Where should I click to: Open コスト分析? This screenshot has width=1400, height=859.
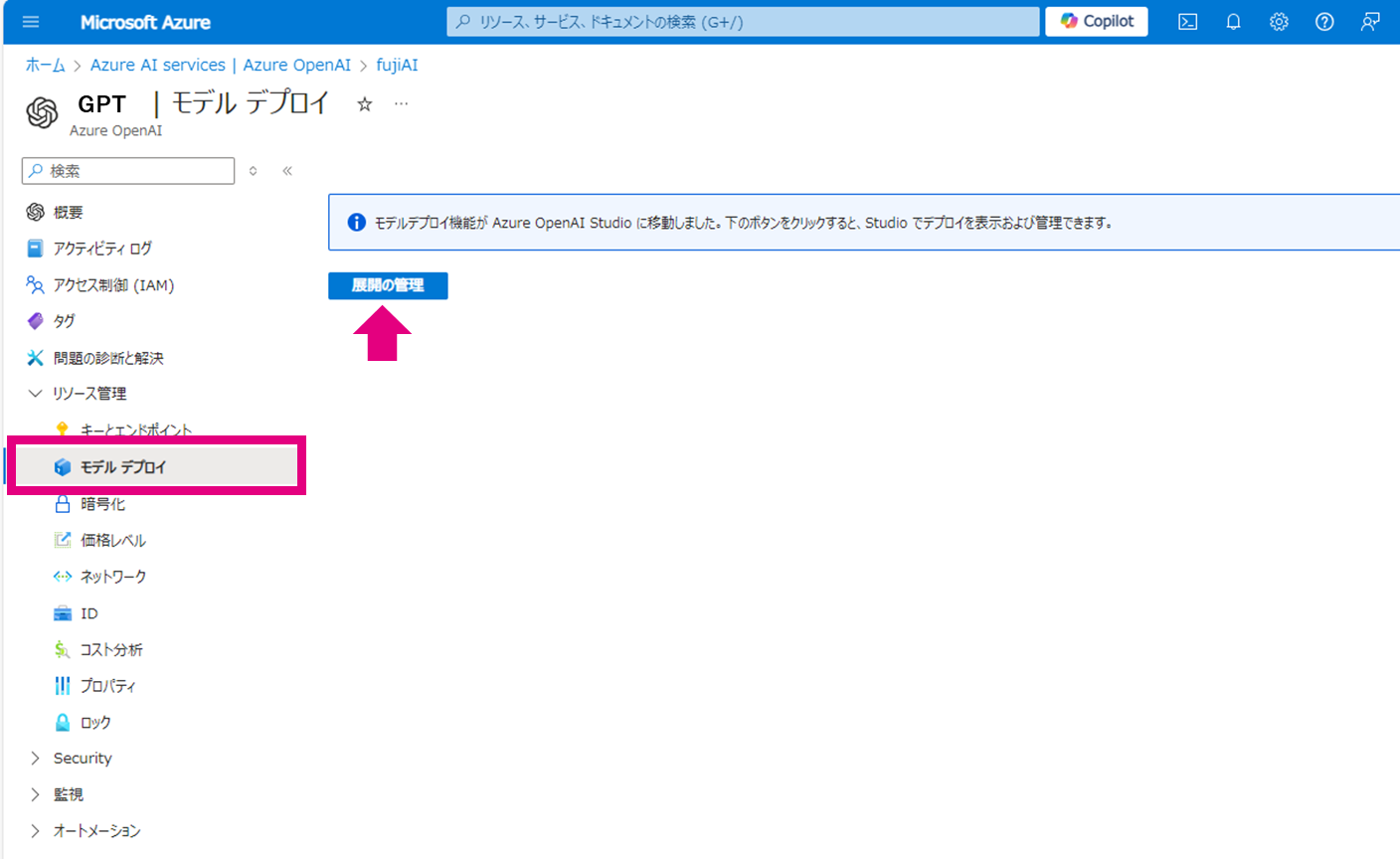(111, 649)
